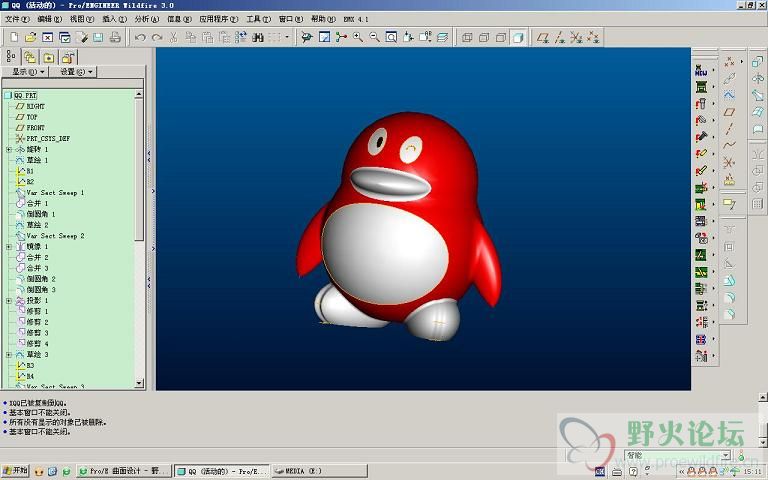Switch display to Wireframe mode
The height and width of the screenshot is (480, 768).
point(467,37)
